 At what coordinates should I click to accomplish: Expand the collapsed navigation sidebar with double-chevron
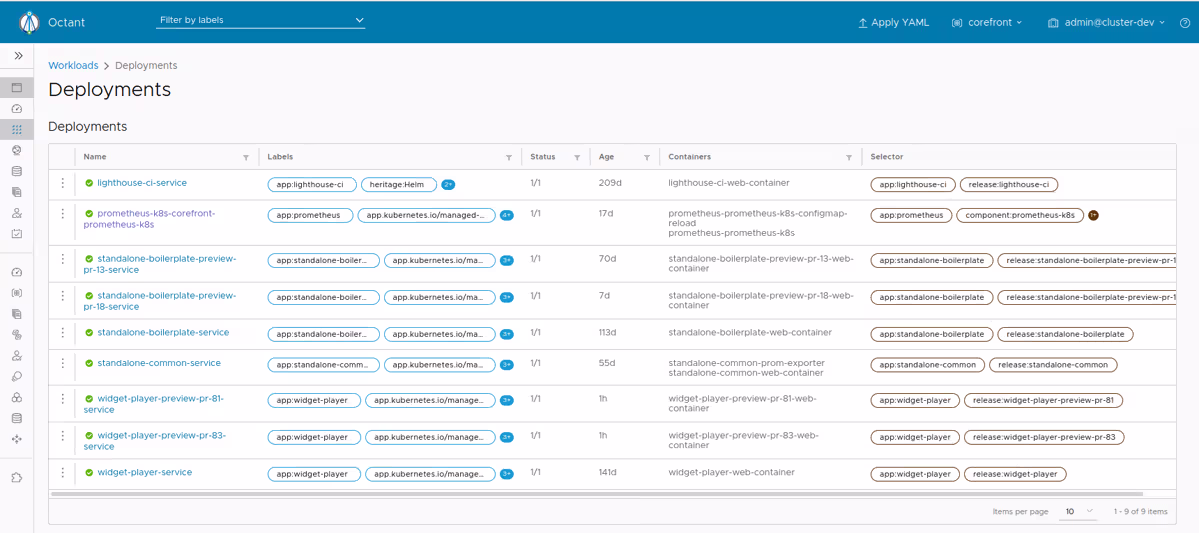18,56
